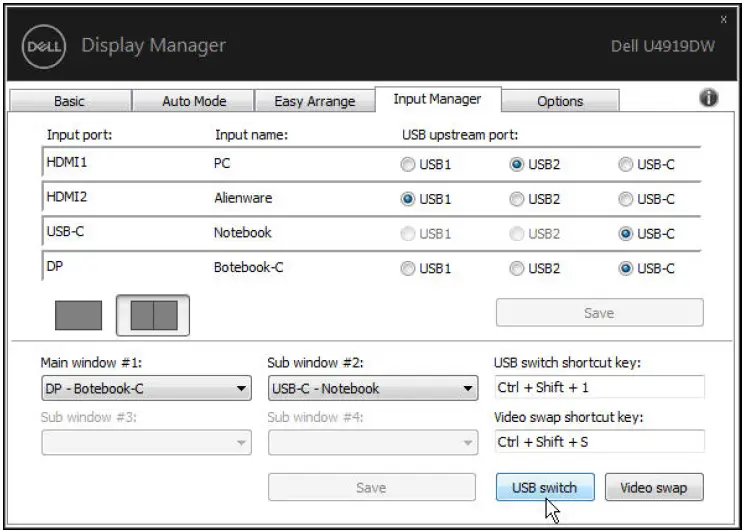
Task: Select the single-window layout icon
Action: click(x=78, y=315)
